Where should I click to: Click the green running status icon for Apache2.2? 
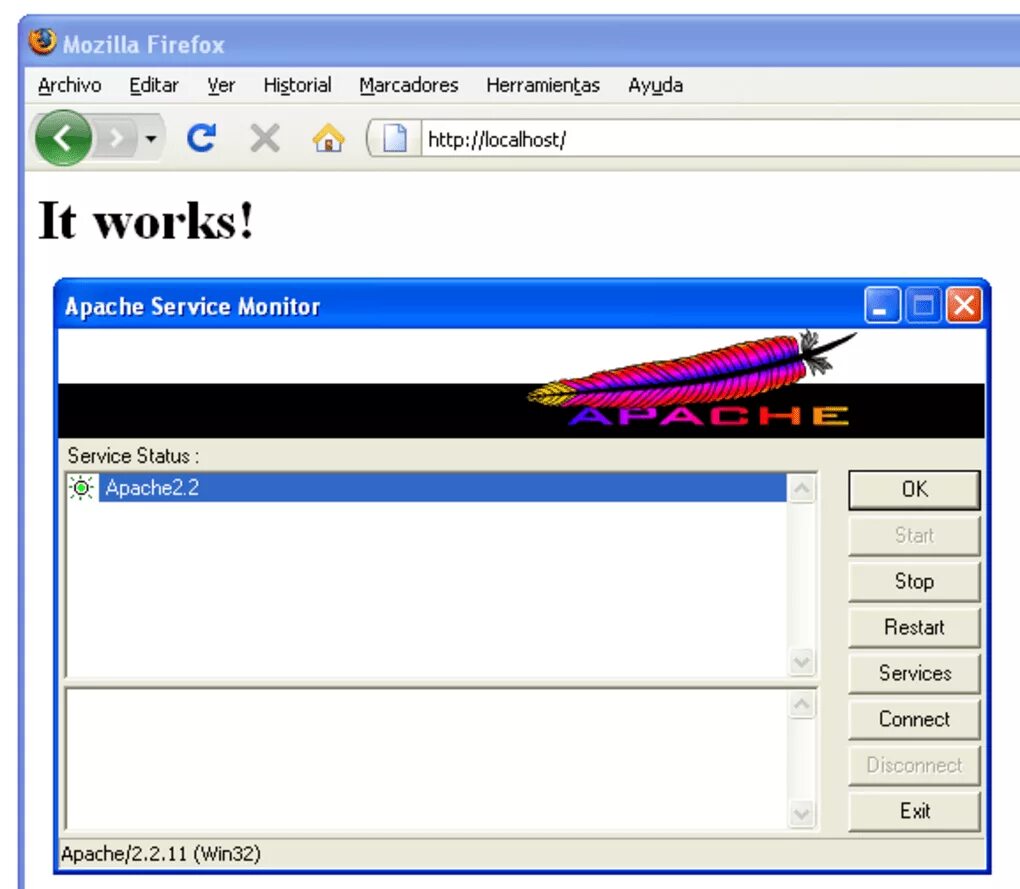coord(81,488)
